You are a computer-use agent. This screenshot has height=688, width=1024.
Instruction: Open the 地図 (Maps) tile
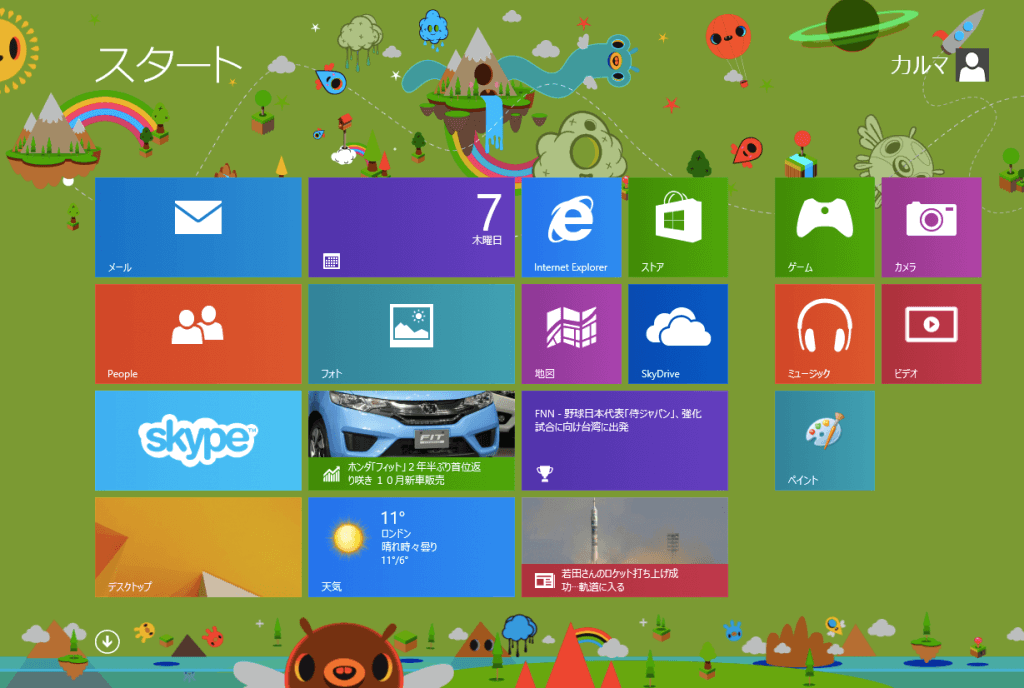click(571, 334)
